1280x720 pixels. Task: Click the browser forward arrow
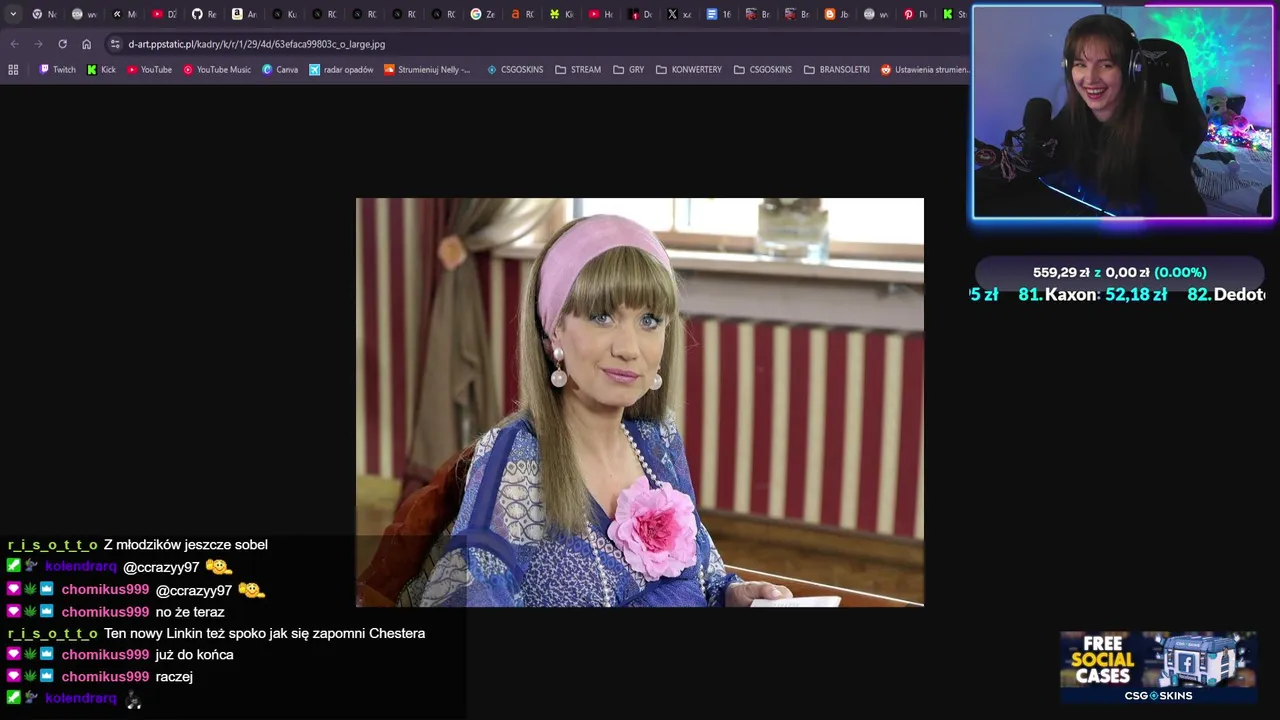38,44
